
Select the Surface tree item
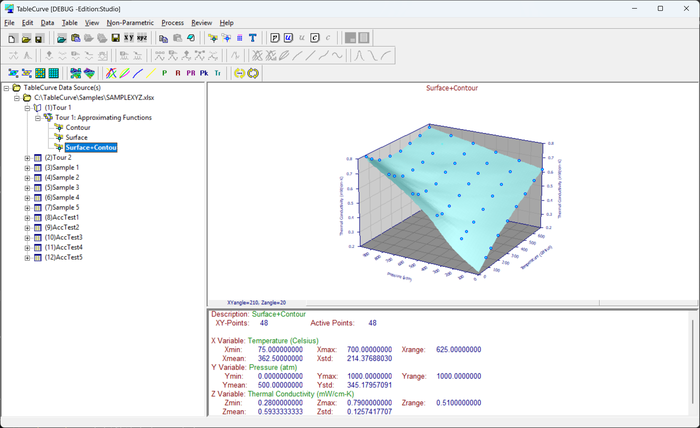tap(76, 137)
